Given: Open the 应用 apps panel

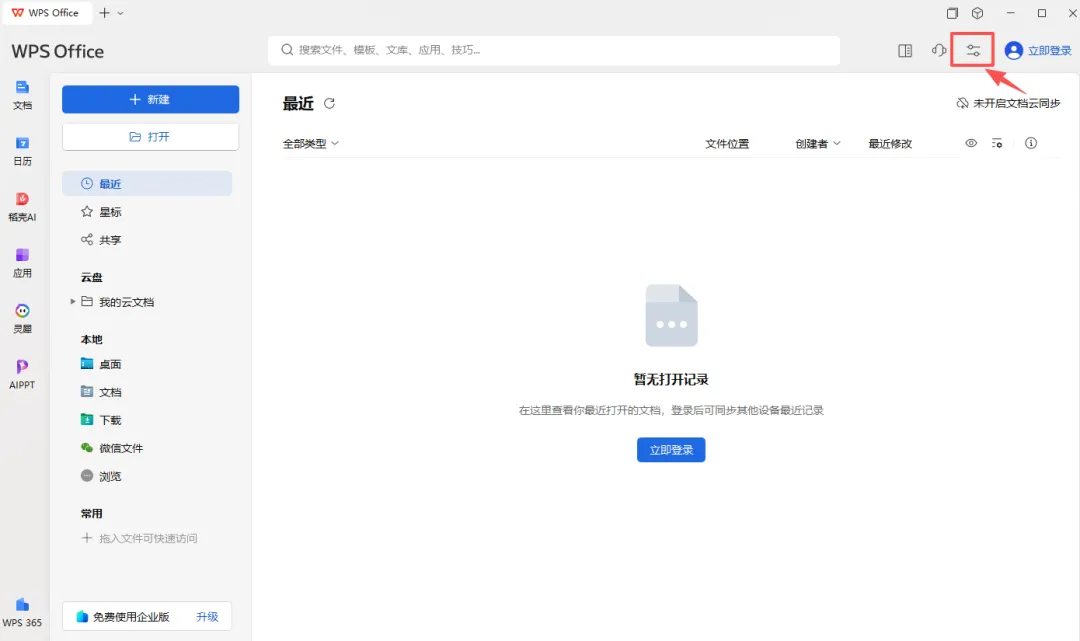Looking at the screenshot, I should pos(22,263).
